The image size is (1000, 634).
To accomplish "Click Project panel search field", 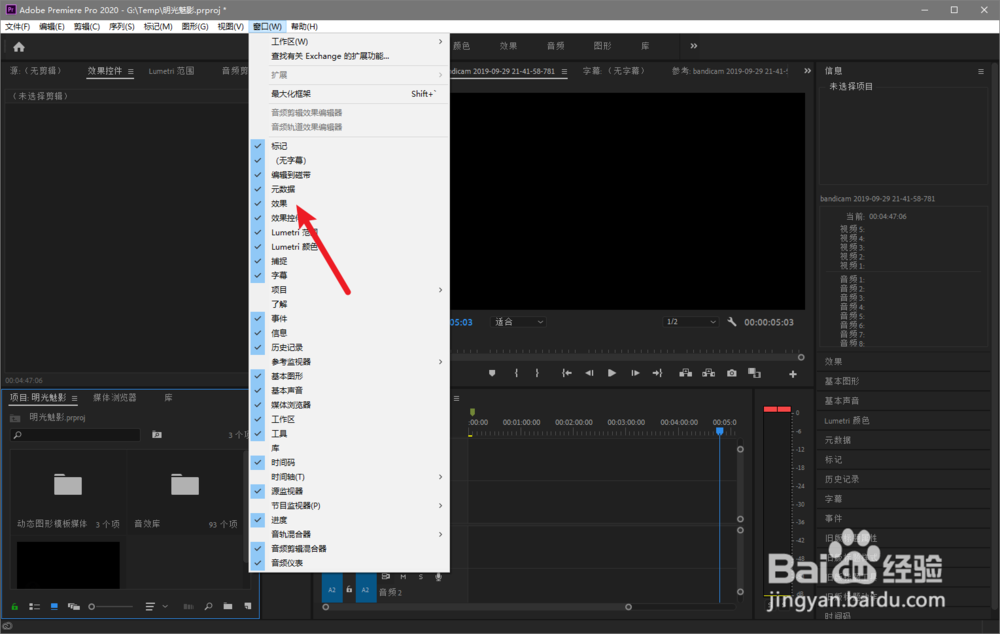I will [76, 435].
